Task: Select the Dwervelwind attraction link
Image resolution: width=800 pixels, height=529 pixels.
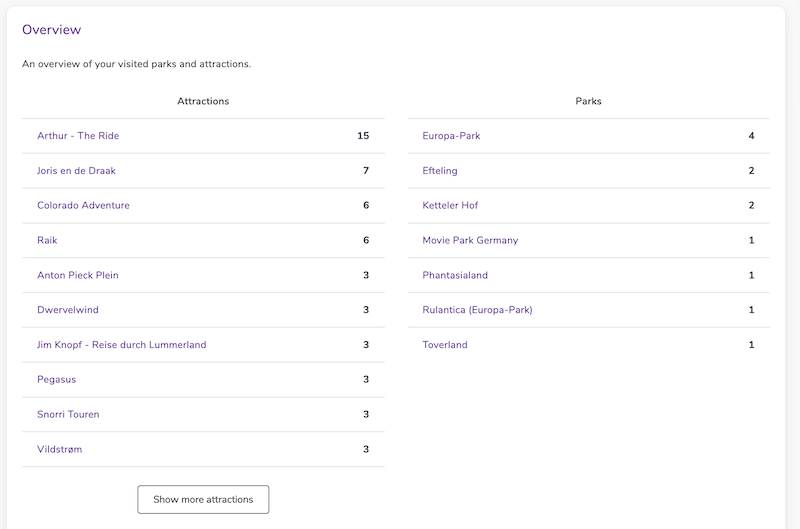Action: point(68,310)
